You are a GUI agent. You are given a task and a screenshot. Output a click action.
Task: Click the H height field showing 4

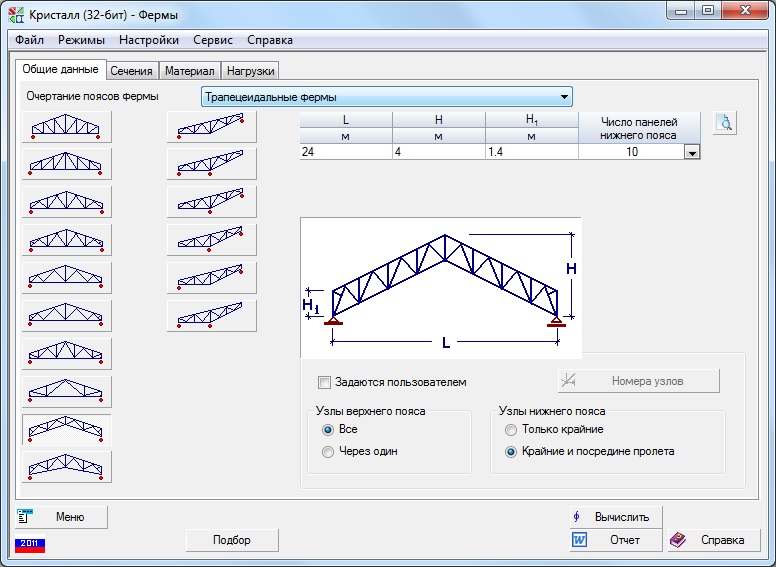coord(438,152)
